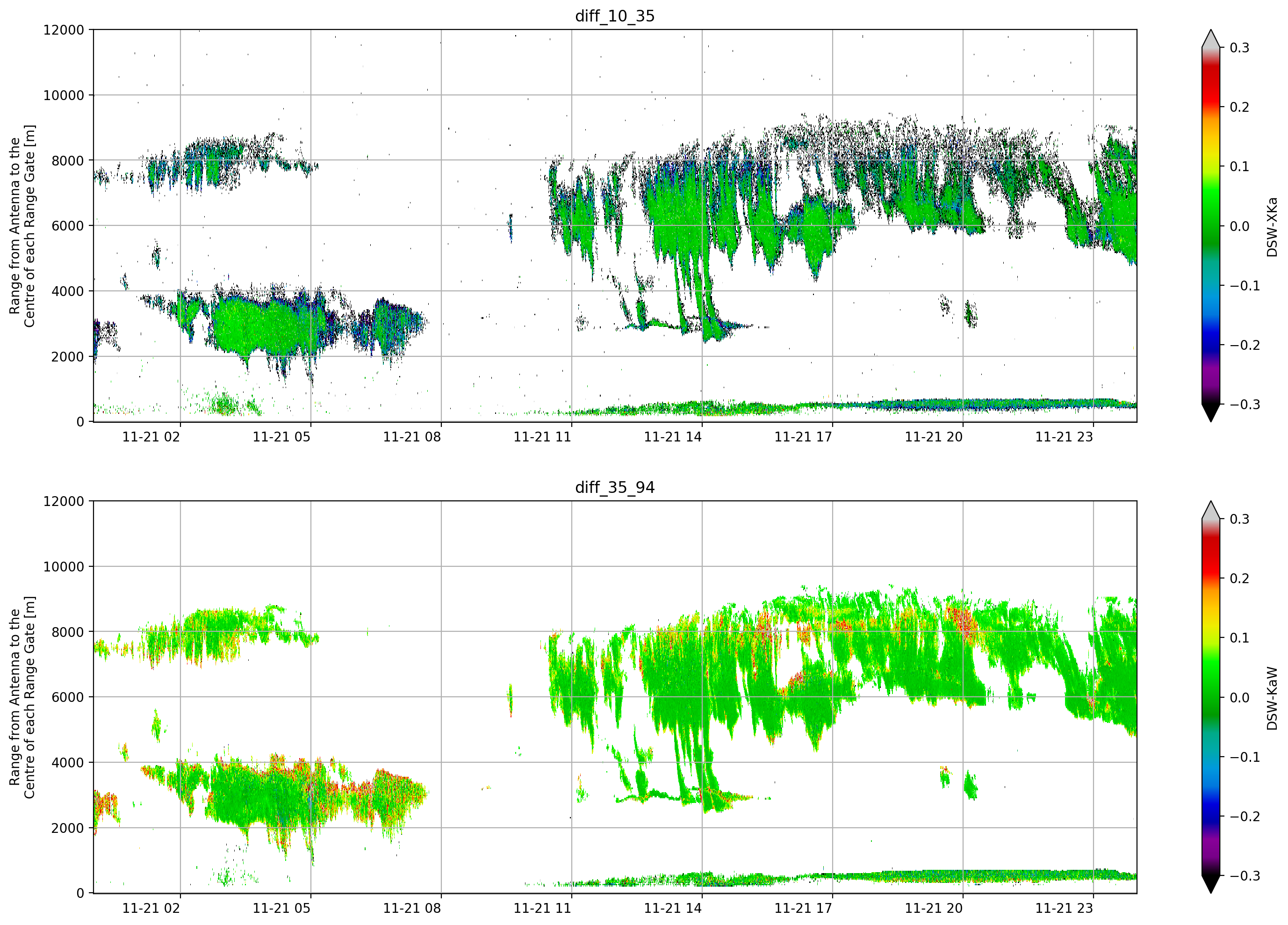Click the 0.1 tick on DSW-KaW colorbar
The image size is (1288, 925).
(x=1239, y=638)
